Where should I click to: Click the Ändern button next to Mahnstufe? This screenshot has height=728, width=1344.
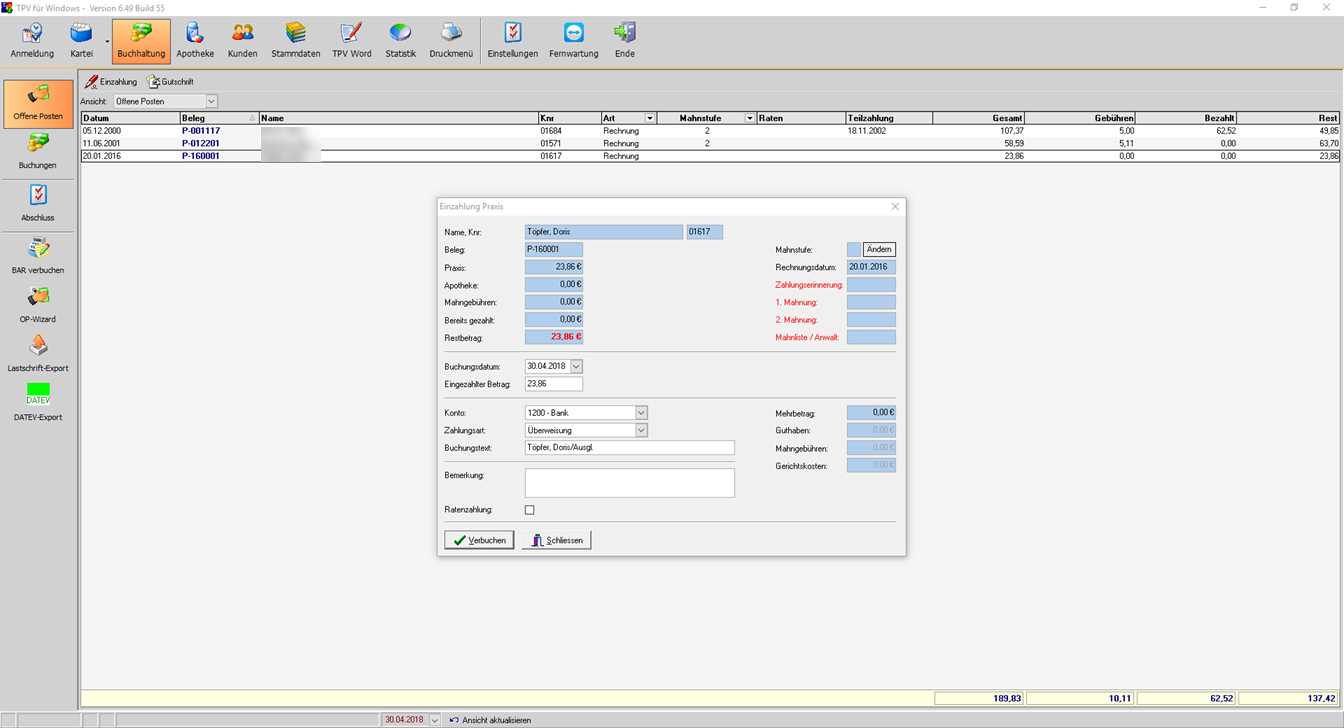[x=879, y=250]
